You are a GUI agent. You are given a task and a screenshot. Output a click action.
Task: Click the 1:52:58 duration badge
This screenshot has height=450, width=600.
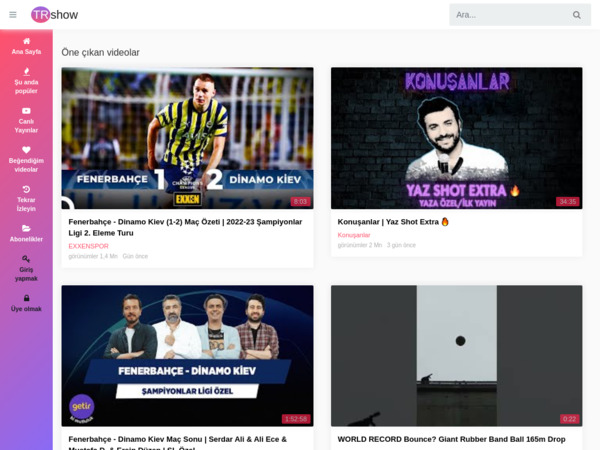[296, 419]
